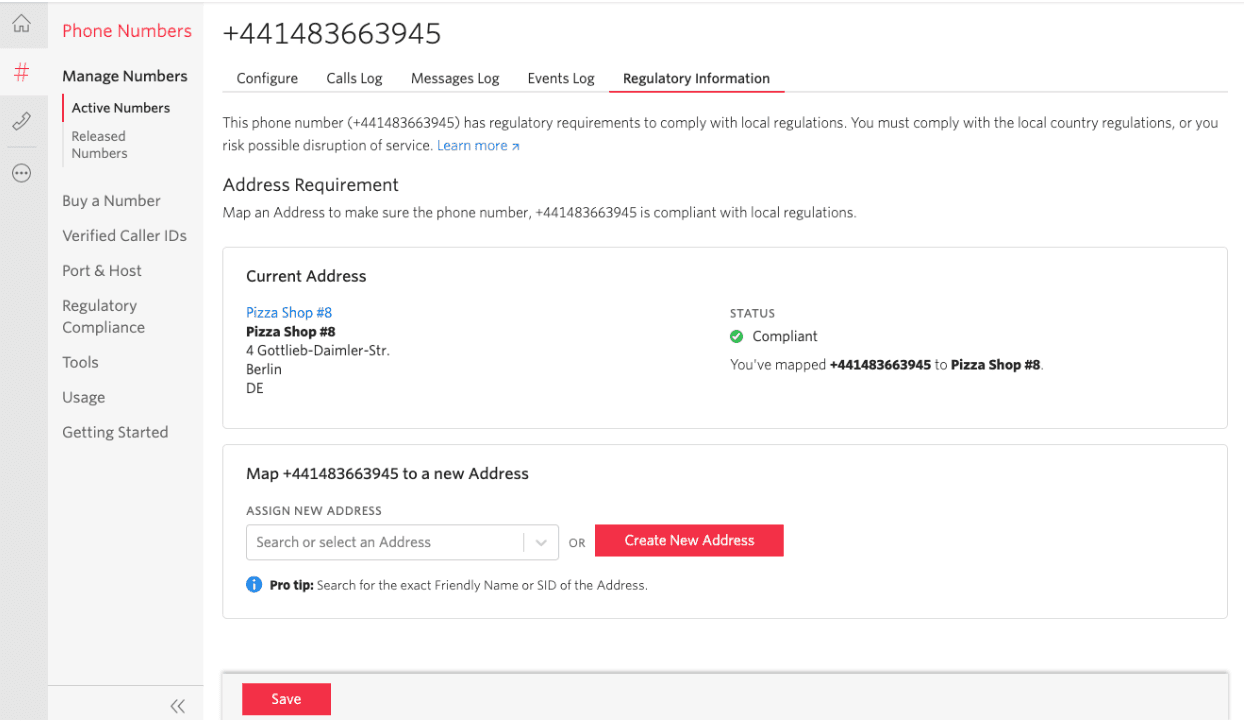Click the green Compliant status checkmark
The height and width of the screenshot is (724, 1244).
tap(737, 337)
